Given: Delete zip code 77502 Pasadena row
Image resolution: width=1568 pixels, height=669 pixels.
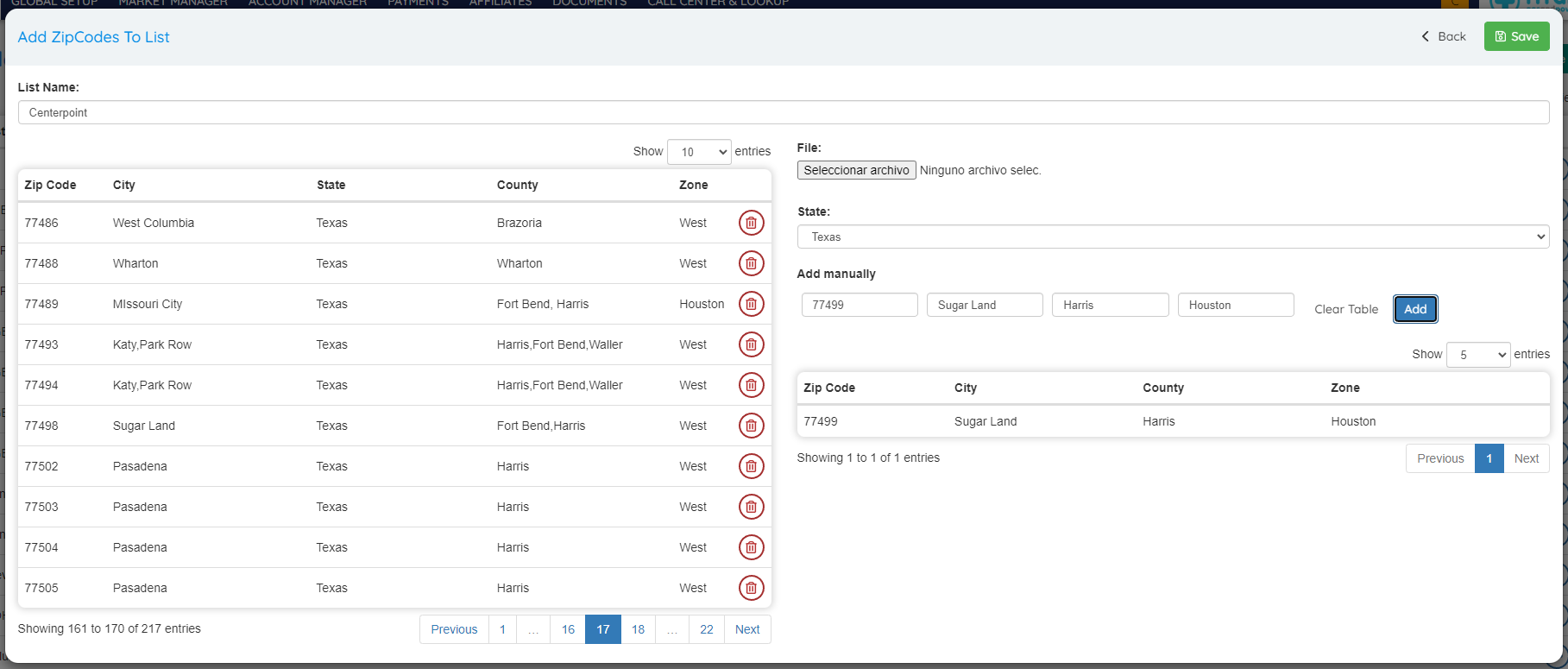Looking at the screenshot, I should point(751,466).
